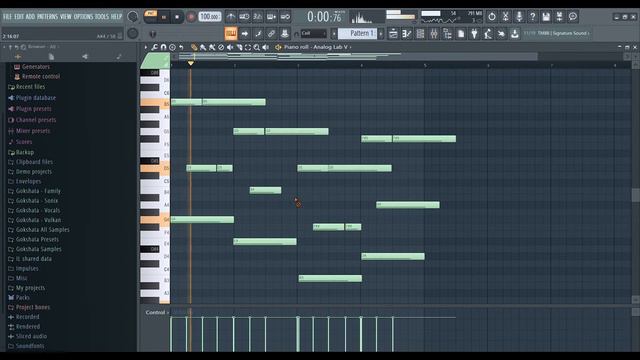Open the FILE menu

coord(7,17)
